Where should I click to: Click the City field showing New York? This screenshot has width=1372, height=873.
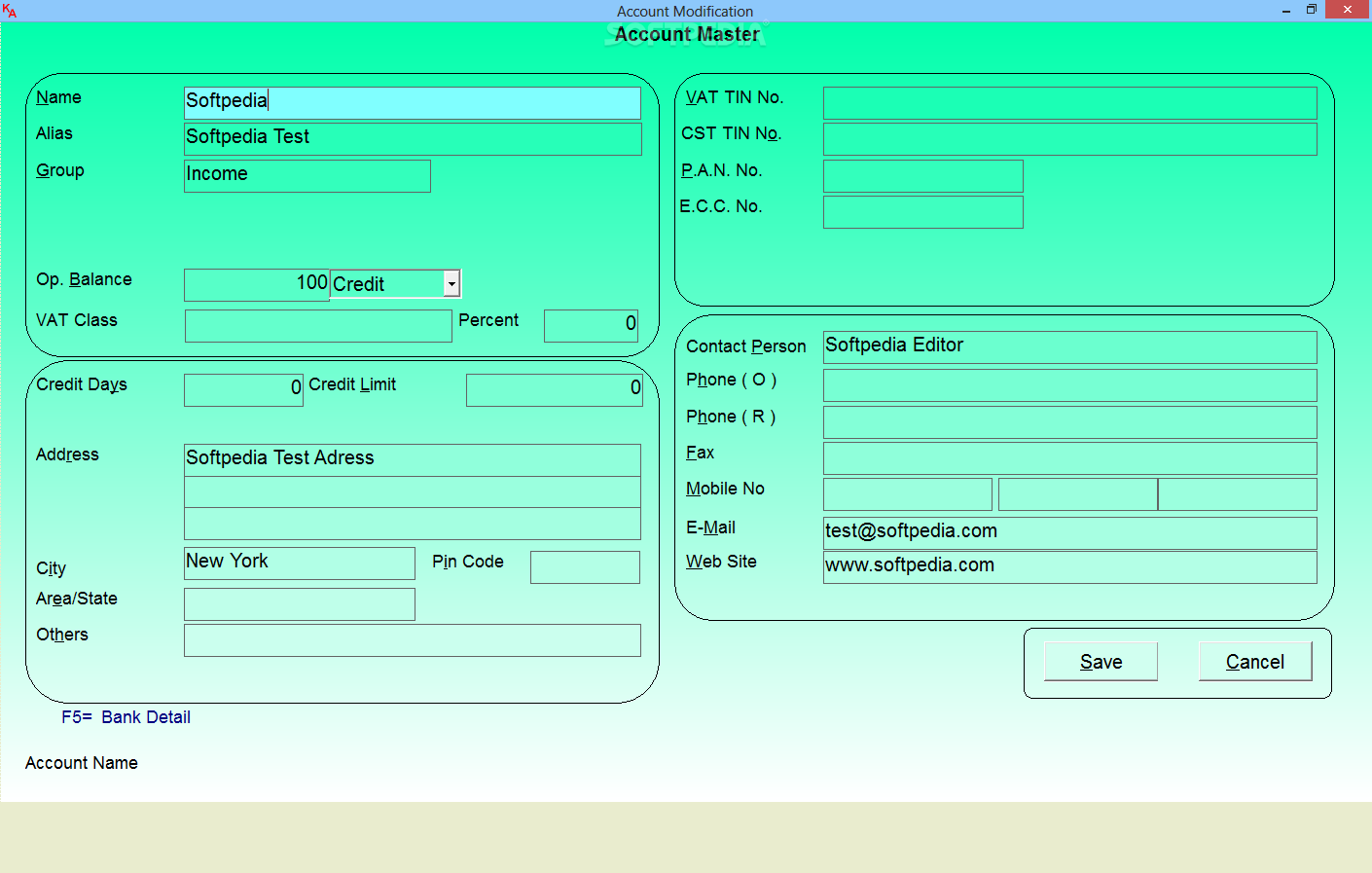[300, 564]
